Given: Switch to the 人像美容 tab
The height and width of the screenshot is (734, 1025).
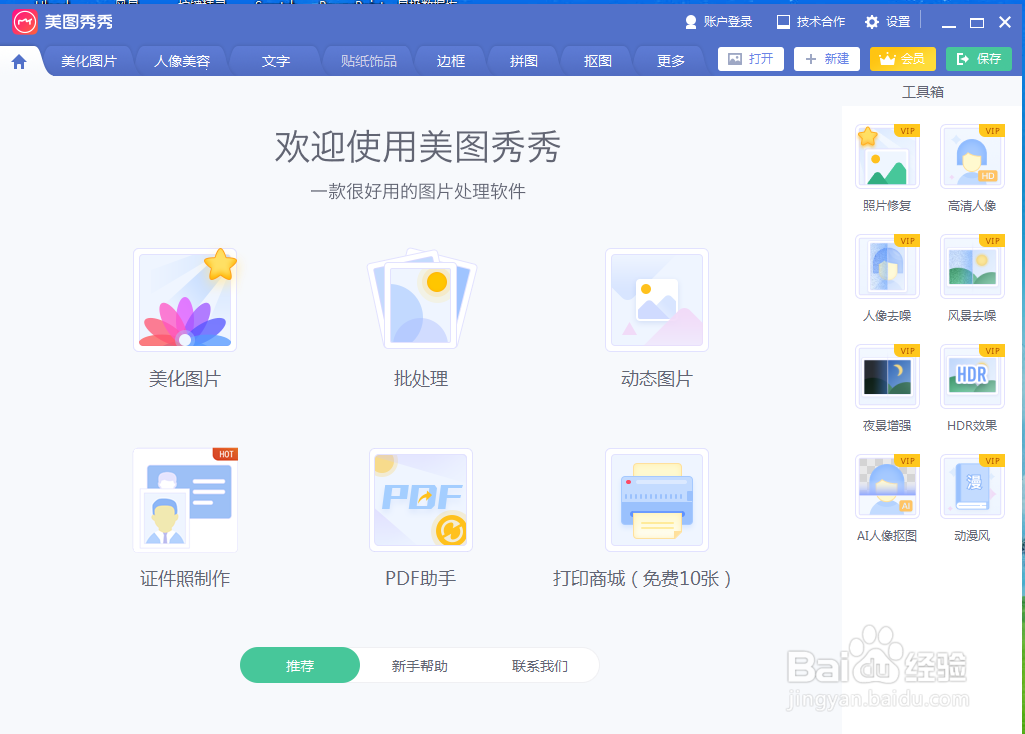Looking at the screenshot, I should tap(182, 61).
